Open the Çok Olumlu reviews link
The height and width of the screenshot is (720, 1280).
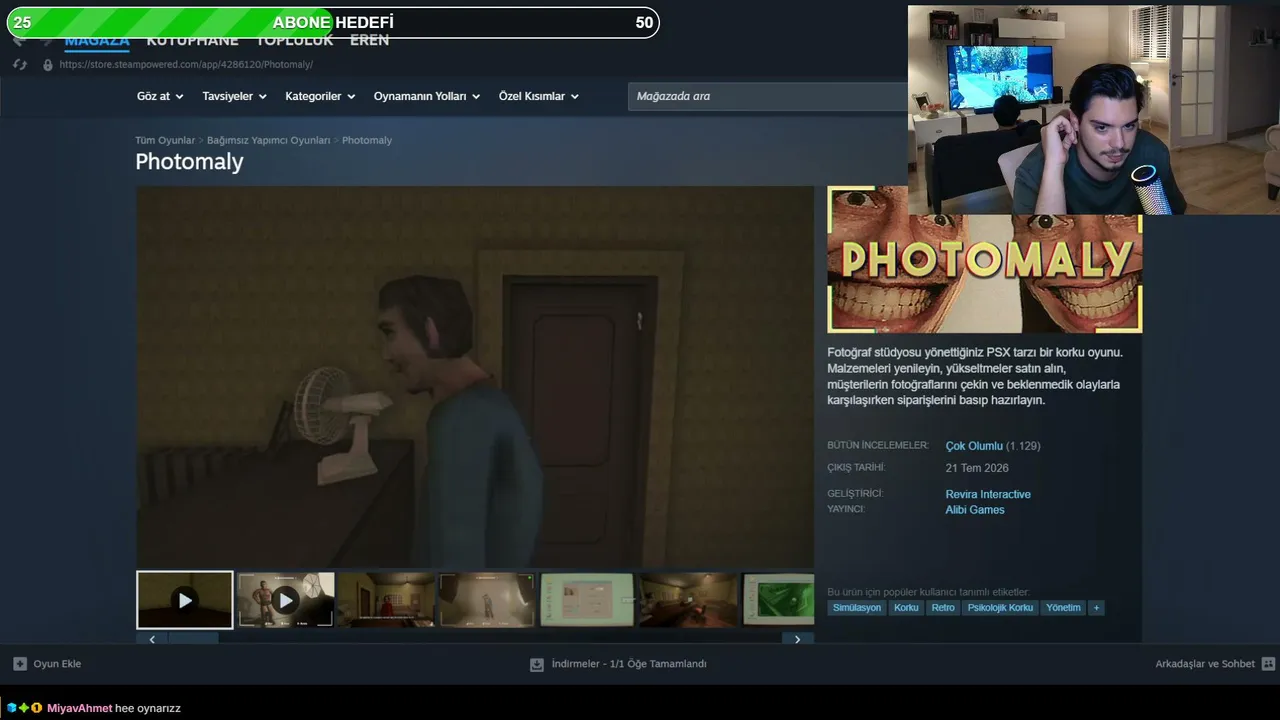(974, 446)
